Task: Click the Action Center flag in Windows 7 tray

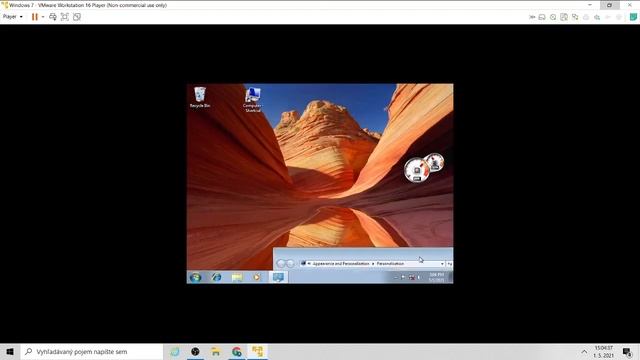Action: tap(403, 278)
